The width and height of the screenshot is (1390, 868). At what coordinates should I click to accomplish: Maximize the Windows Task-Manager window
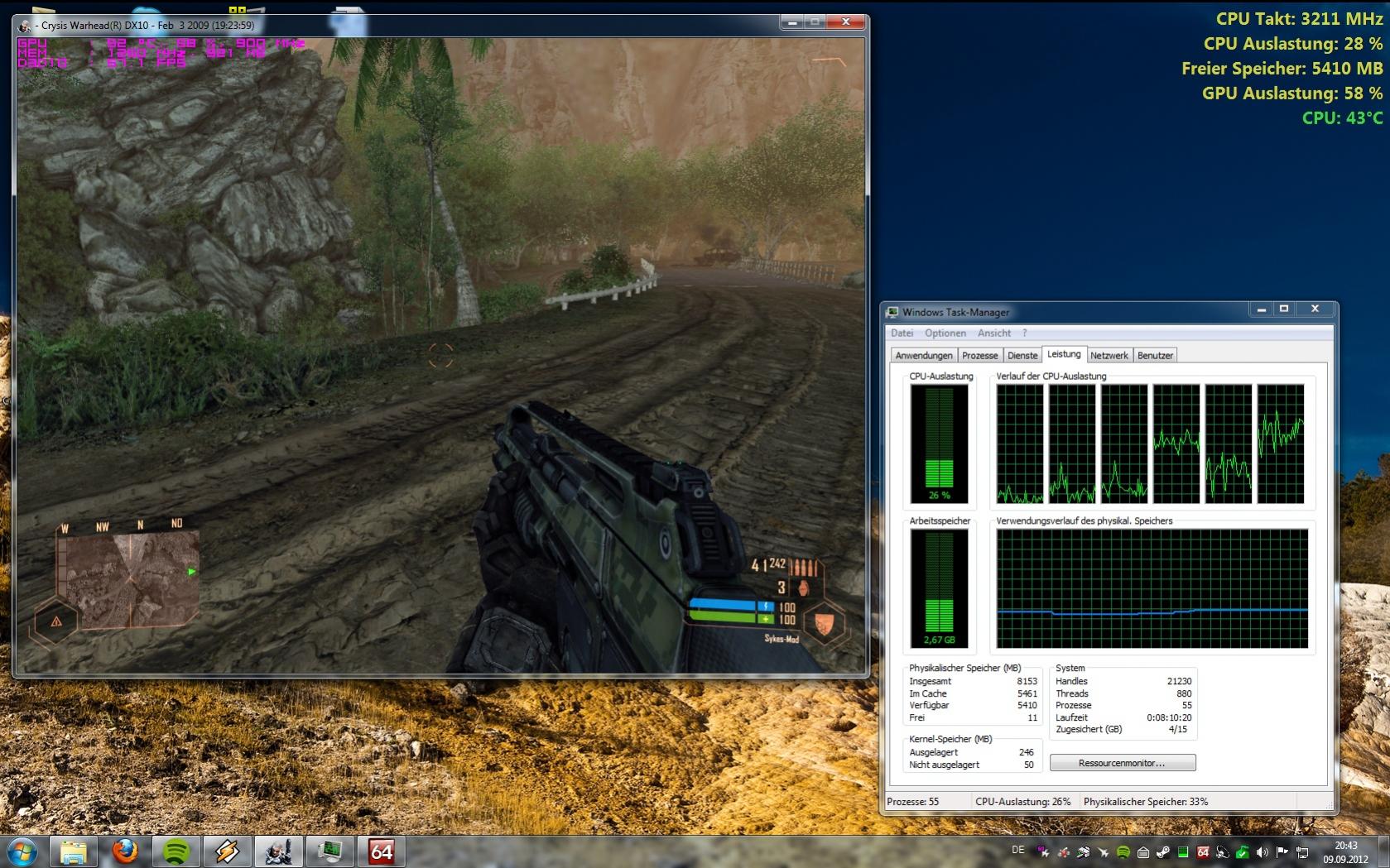point(1284,309)
